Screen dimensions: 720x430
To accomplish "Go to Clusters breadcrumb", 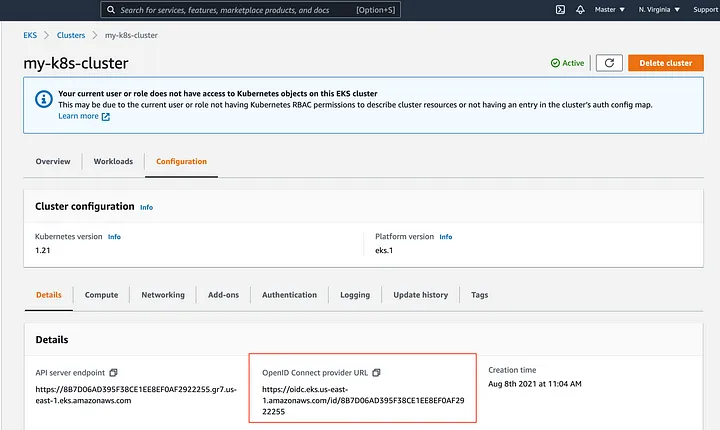I will [x=71, y=35].
